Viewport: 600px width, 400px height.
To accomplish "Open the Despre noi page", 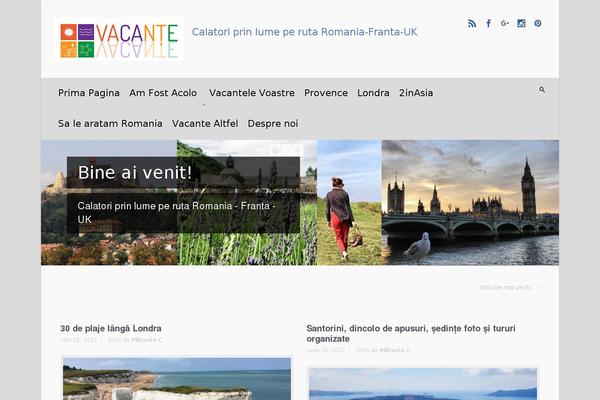I will tap(273, 124).
